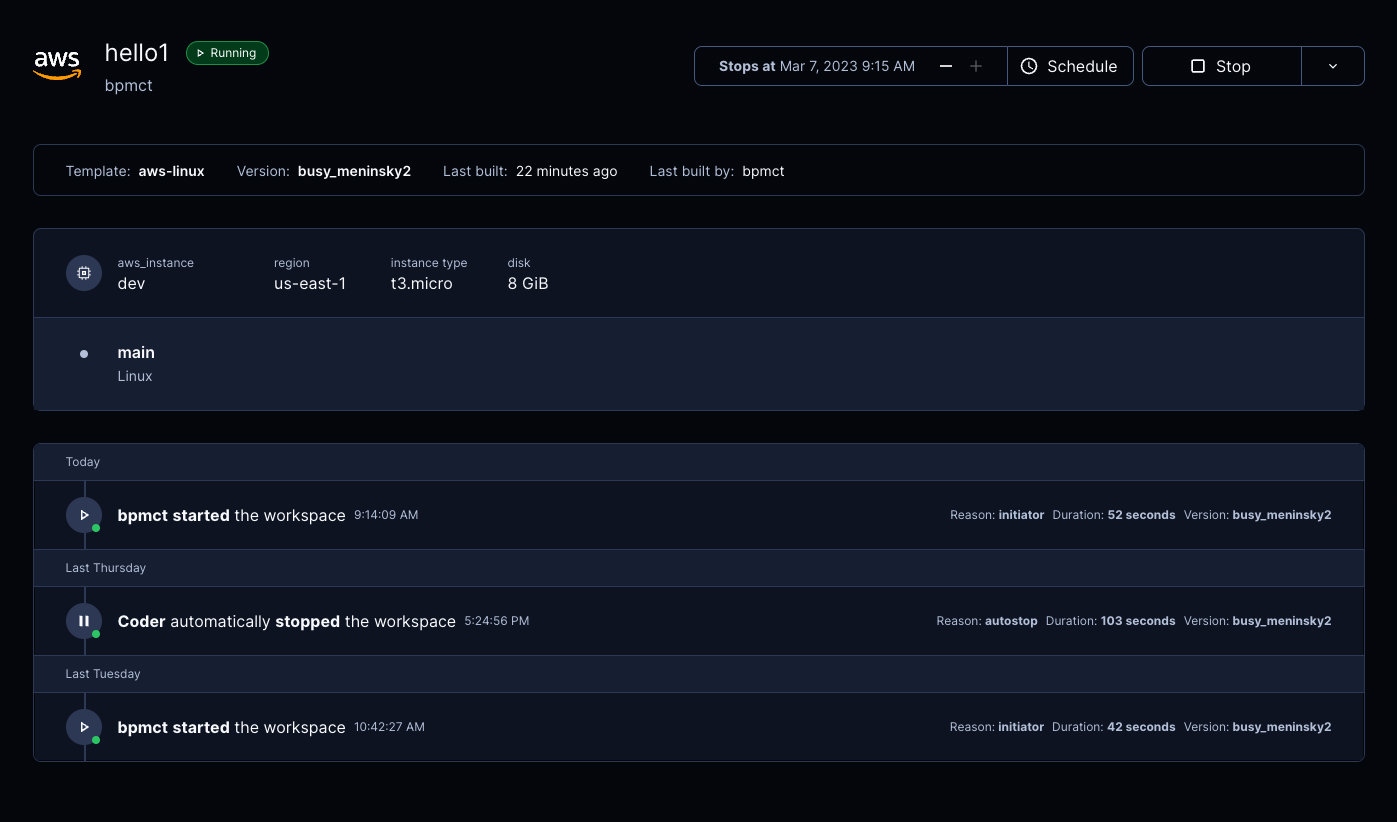Click disk value 8 GiB

[528, 283]
